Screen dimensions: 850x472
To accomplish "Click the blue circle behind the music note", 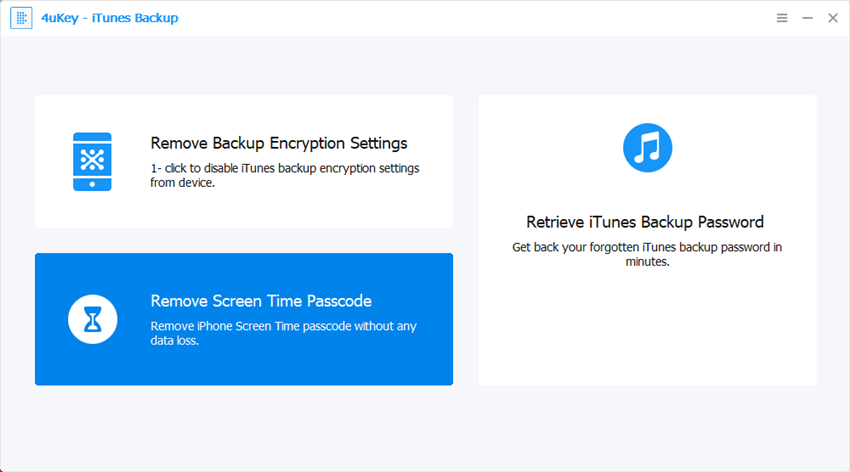I will click(630, 133).
